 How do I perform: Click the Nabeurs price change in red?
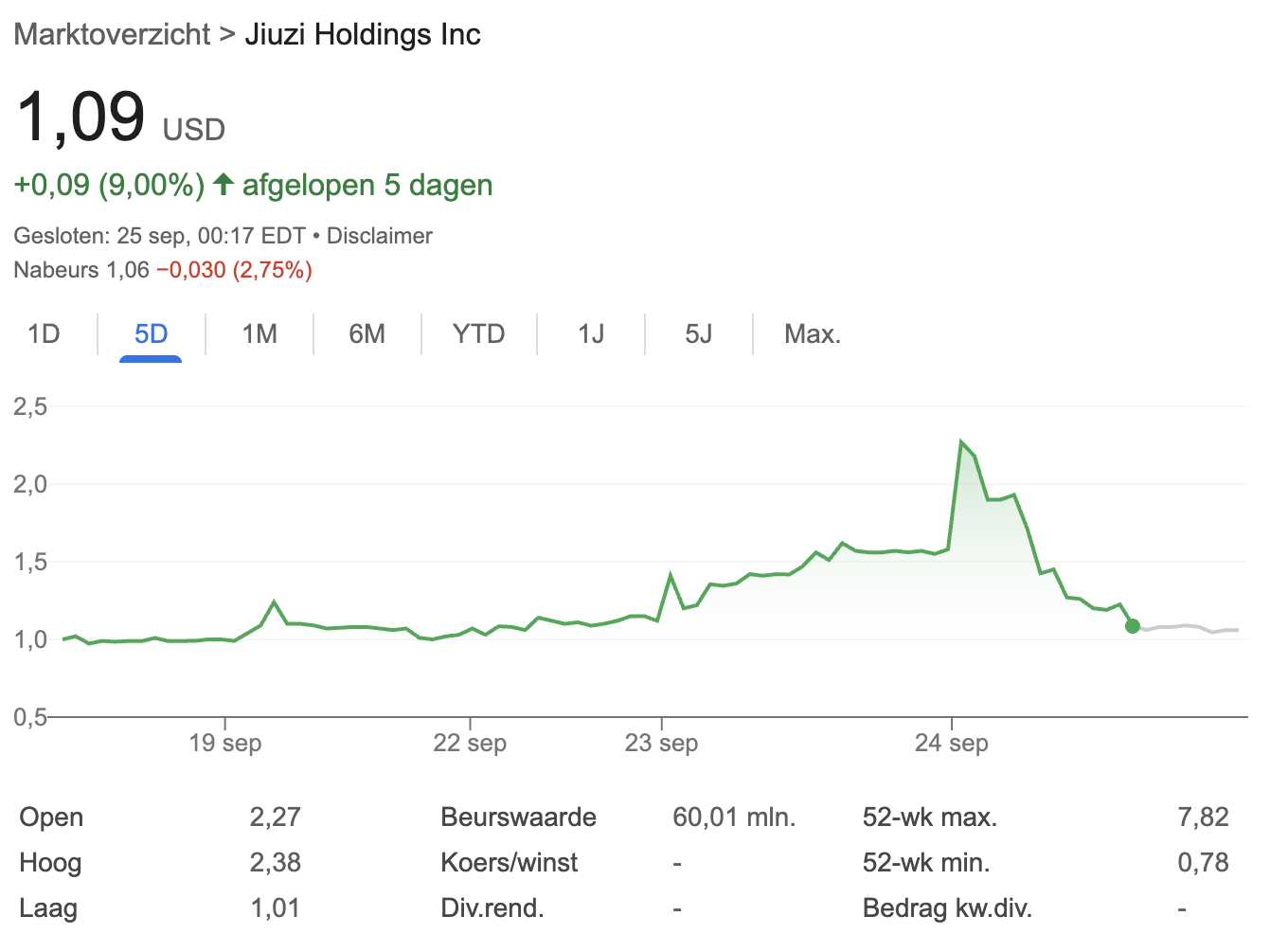point(234,270)
